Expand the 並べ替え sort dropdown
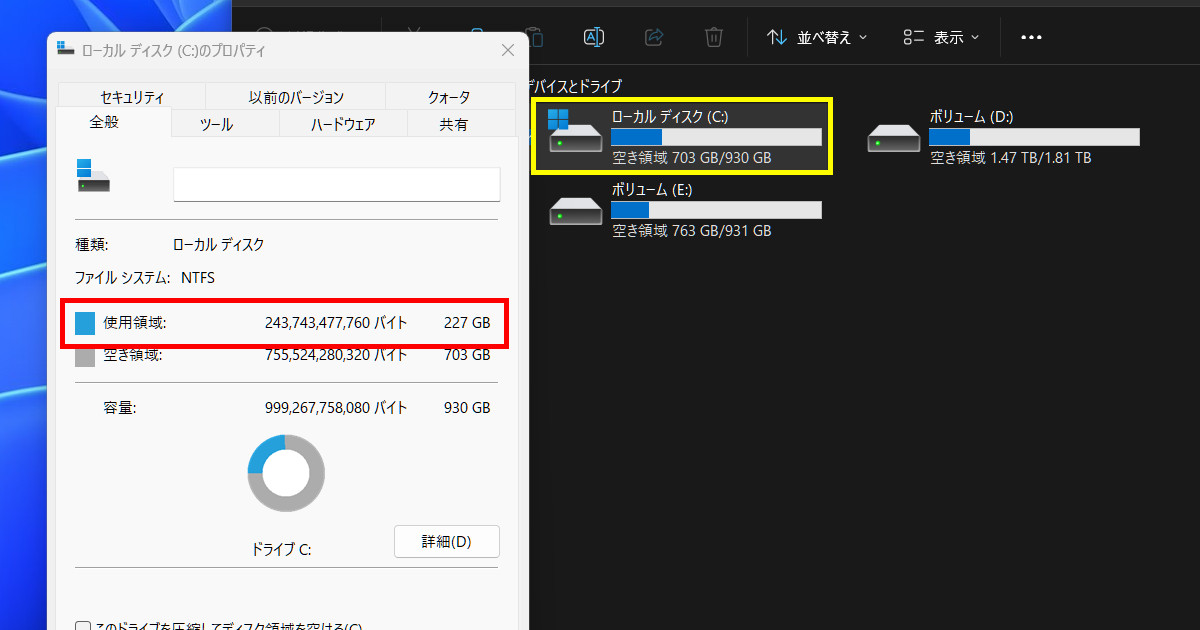 click(x=817, y=37)
